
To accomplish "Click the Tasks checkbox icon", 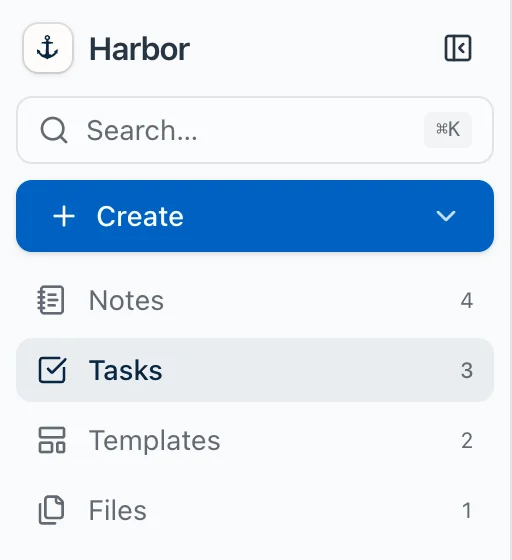I will (x=52, y=370).
